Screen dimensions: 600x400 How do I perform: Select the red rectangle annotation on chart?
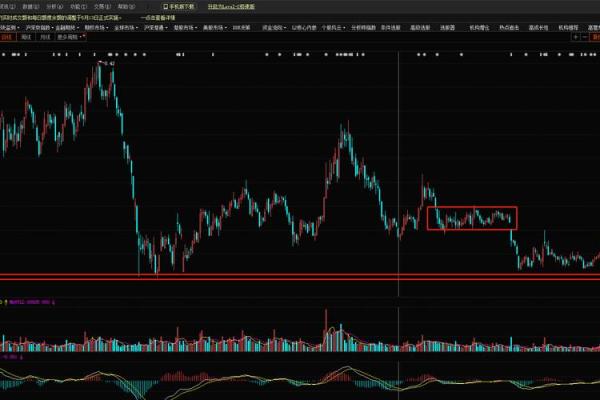coord(428,218)
